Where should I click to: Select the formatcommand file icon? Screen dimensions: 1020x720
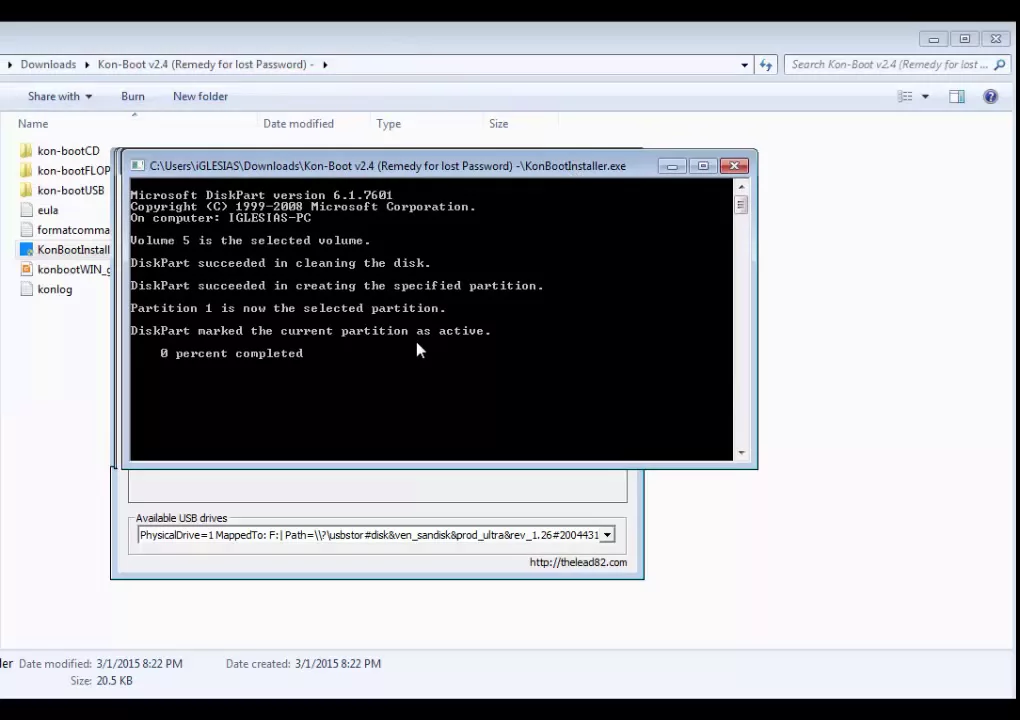[26, 230]
